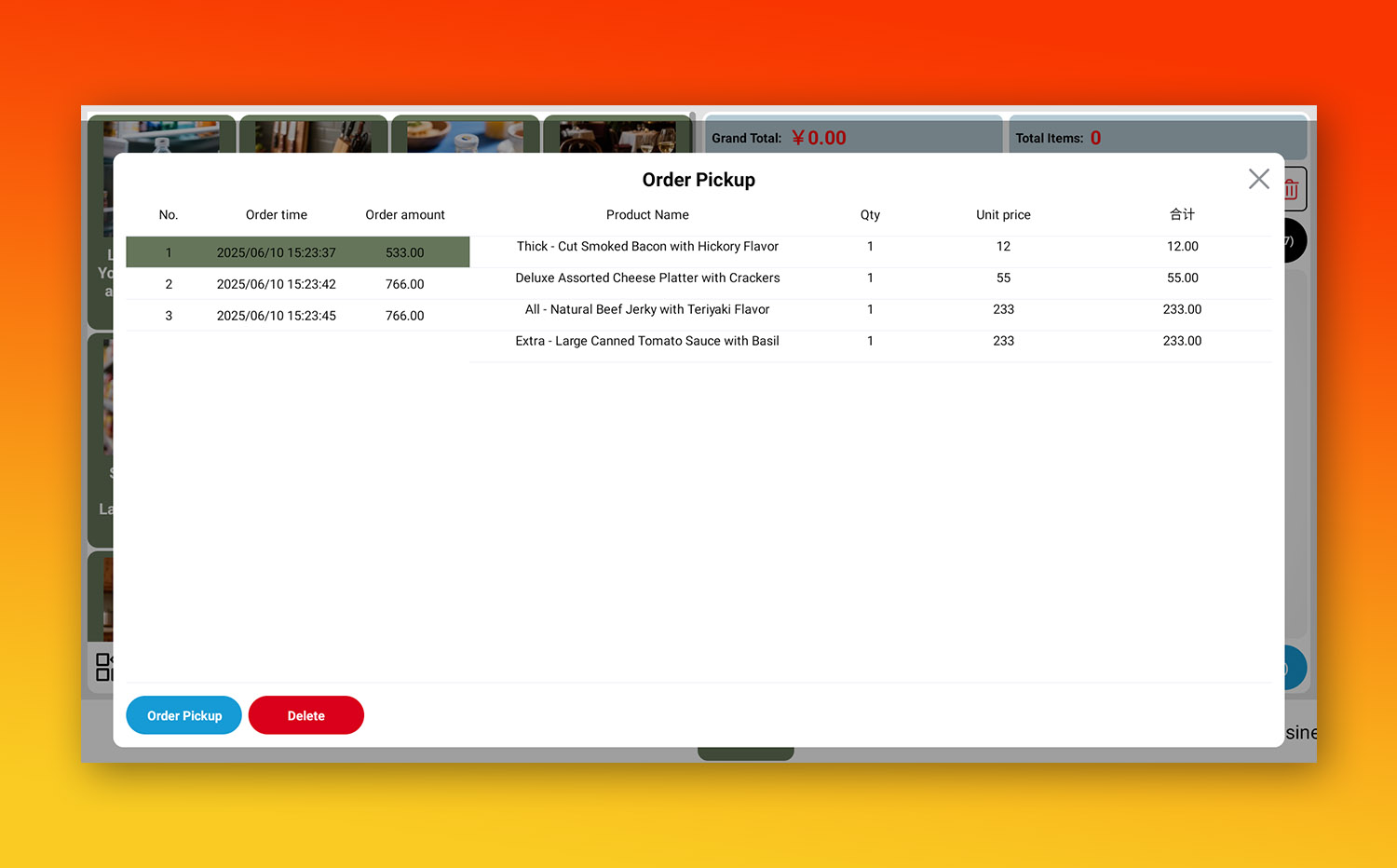
Task: Click the knife block product thumbnail
Action: (x=313, y=136)
